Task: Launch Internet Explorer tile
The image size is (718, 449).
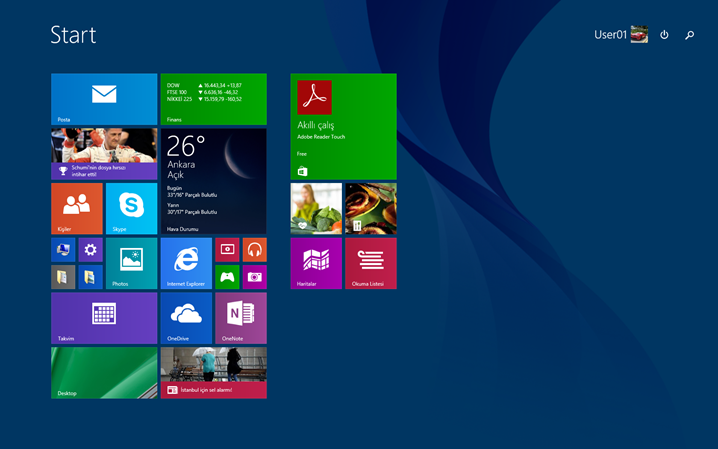Action: [x=186, y=263]
